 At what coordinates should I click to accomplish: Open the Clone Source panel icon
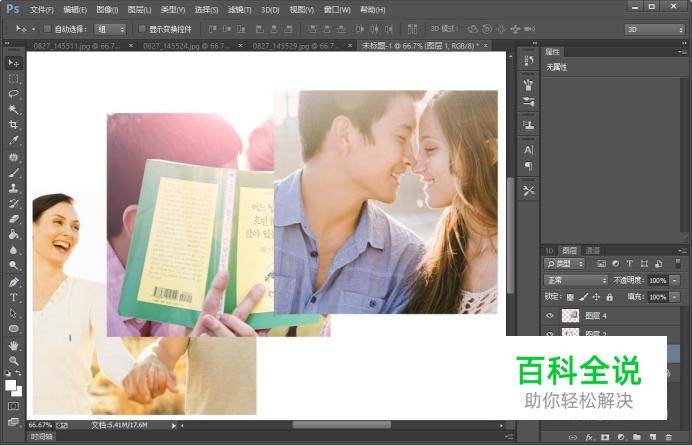coord(528,125)
